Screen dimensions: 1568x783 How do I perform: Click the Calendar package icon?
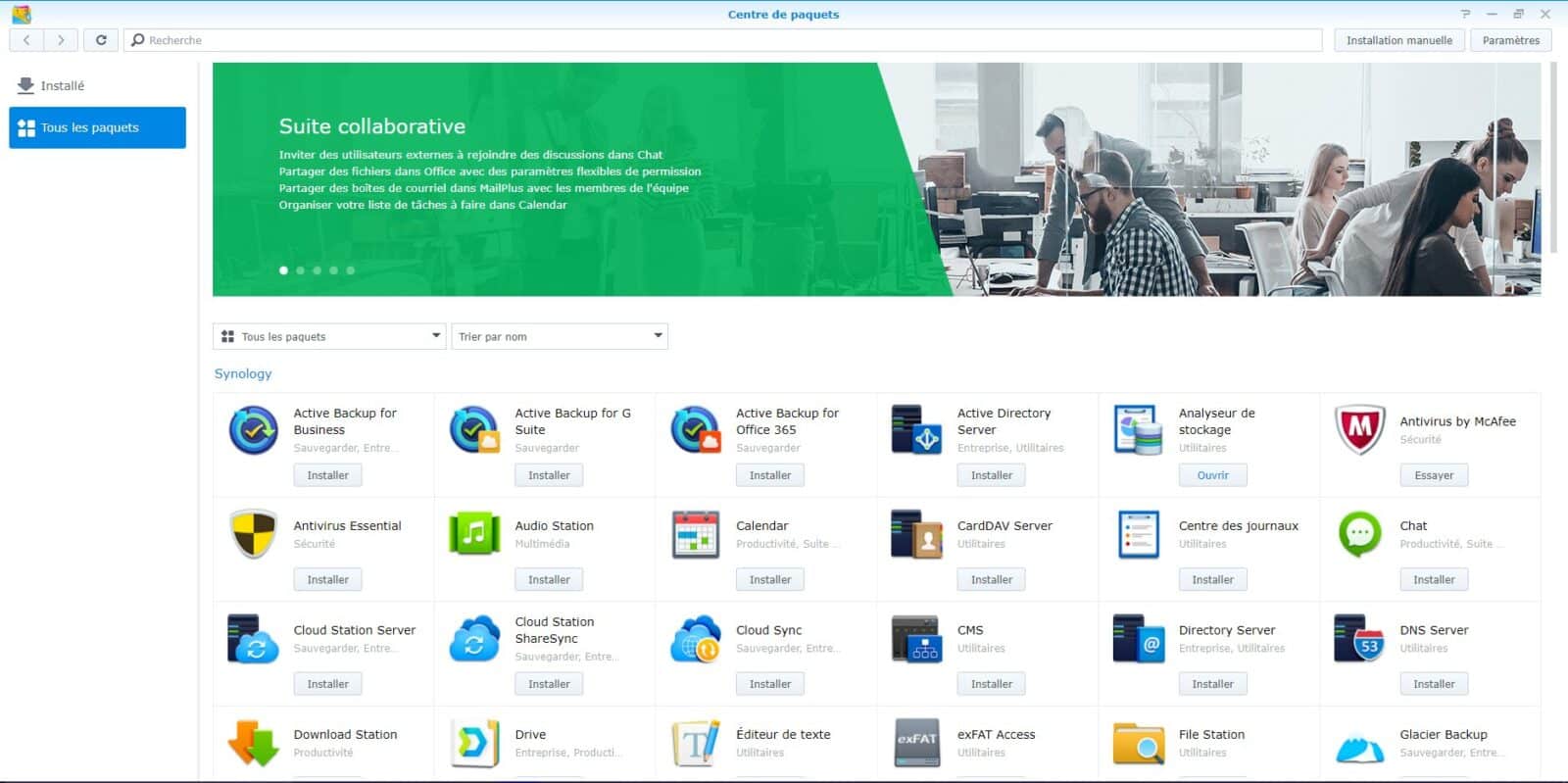(696, 534)
